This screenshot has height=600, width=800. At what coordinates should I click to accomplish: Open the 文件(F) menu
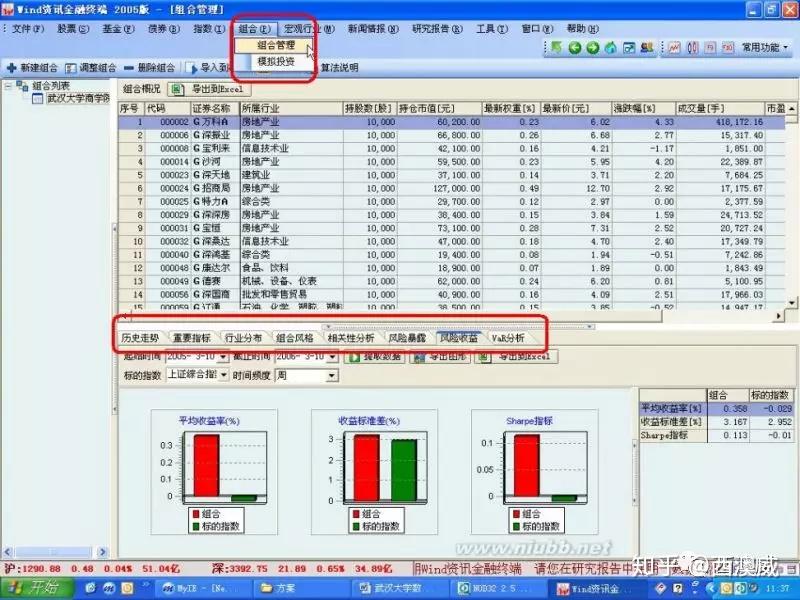click(28, 29)
